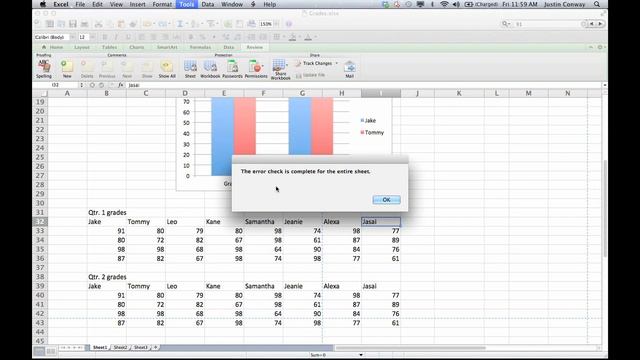Click the AutoSum sigma icon
The height and width of the screenshot is (360, 640).
[x=180, y=24]
